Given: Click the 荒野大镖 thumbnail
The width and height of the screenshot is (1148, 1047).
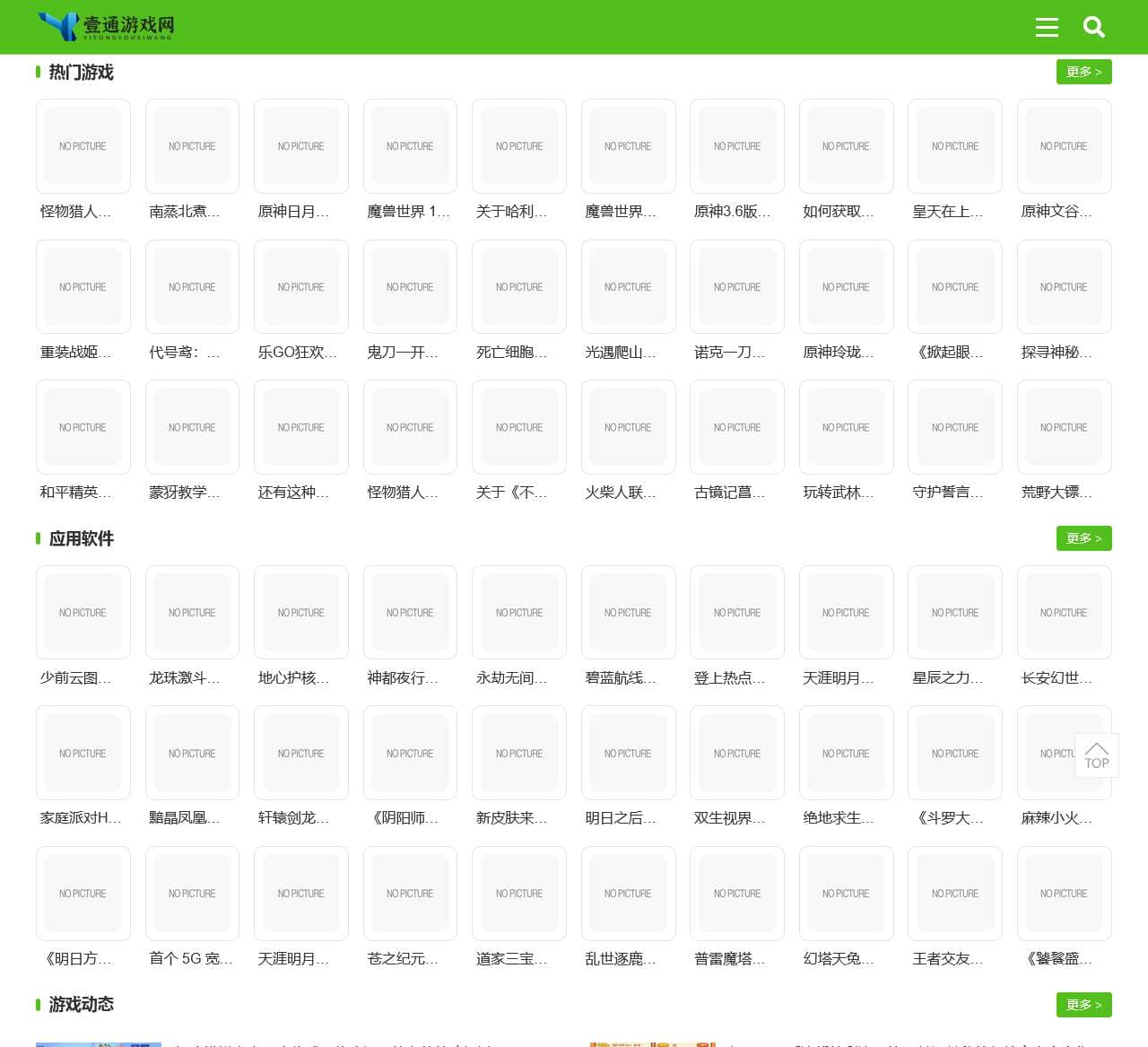Looking at the screenshot, I should pos(1064,427).
